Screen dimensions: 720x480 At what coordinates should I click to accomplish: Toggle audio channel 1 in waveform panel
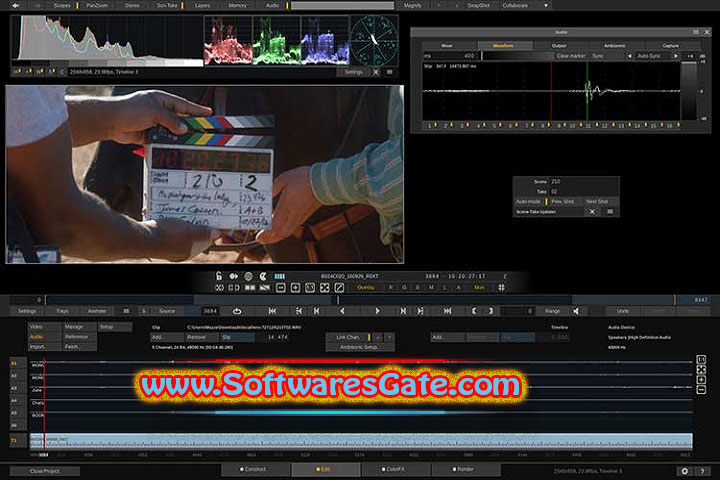coord(430,125)
